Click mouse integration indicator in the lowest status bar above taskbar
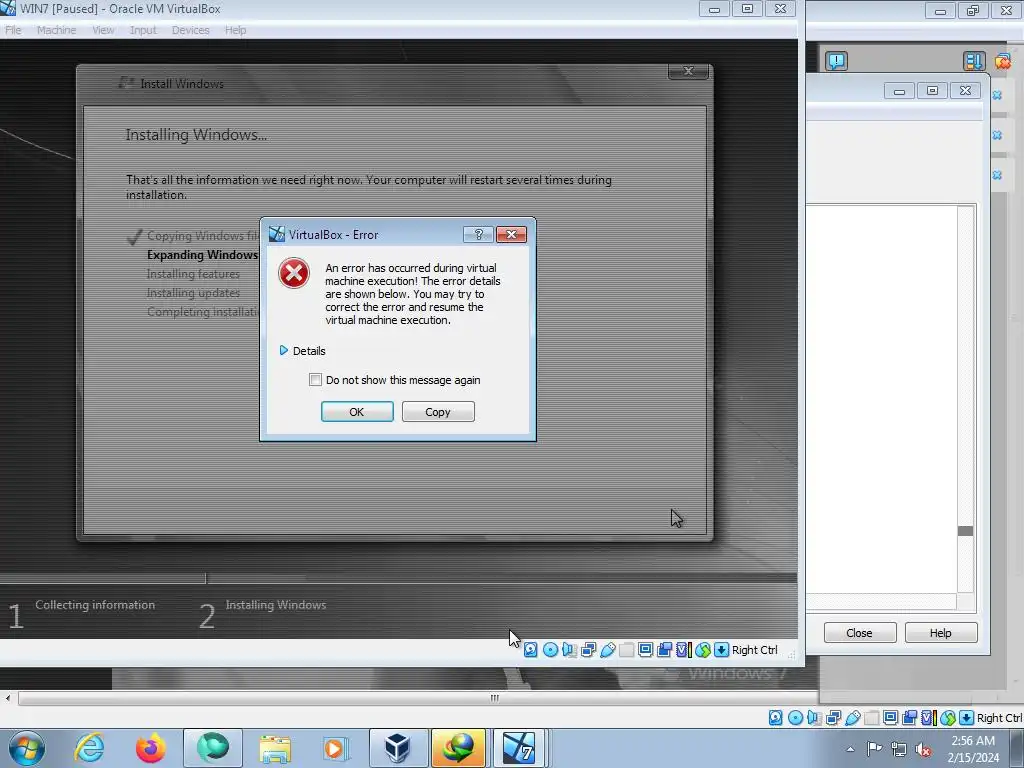Screen dimensions: 1024x768 [x=948, y=718]
